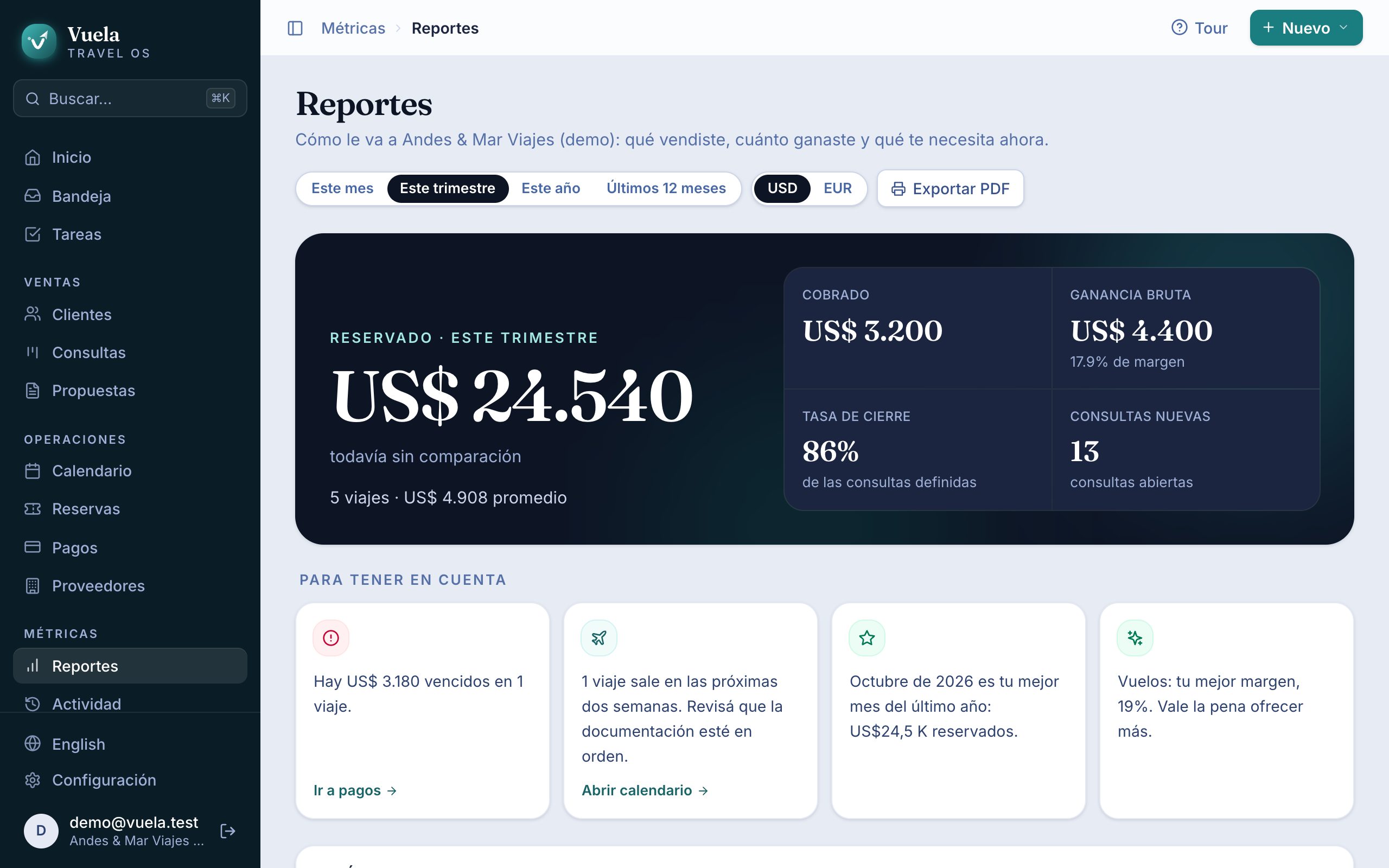Viewport: 1389px width, 868px height.
Task: Select the Este año period
Action: [x=550, y=188]
